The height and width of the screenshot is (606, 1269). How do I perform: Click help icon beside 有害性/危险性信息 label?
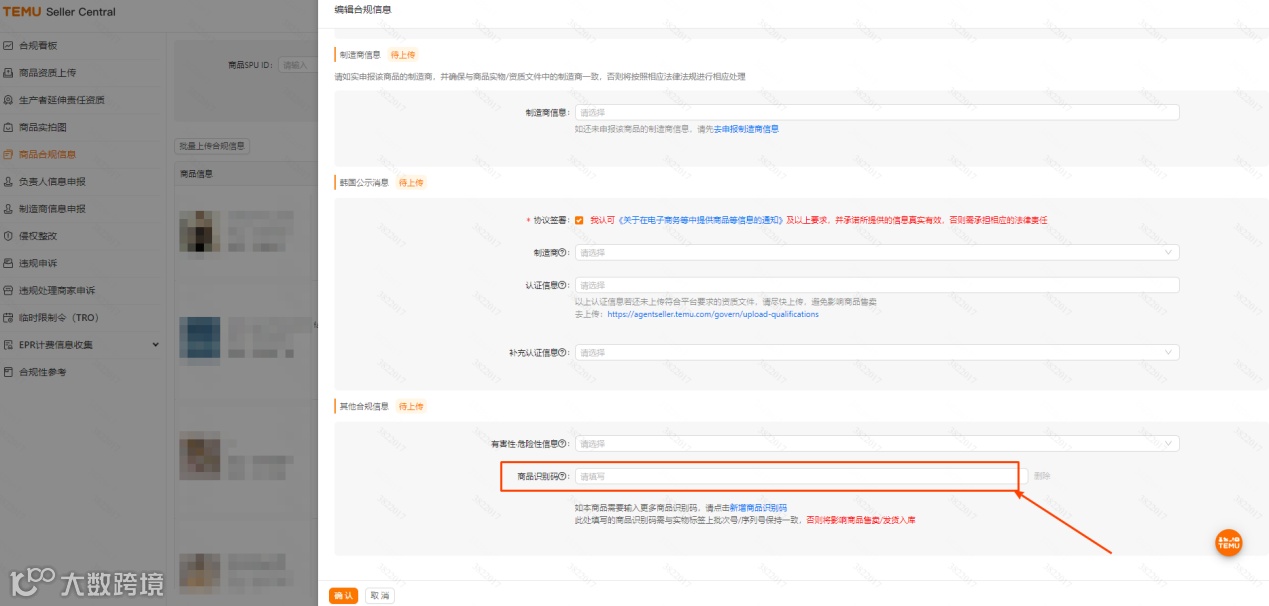[x=564, y=444]
